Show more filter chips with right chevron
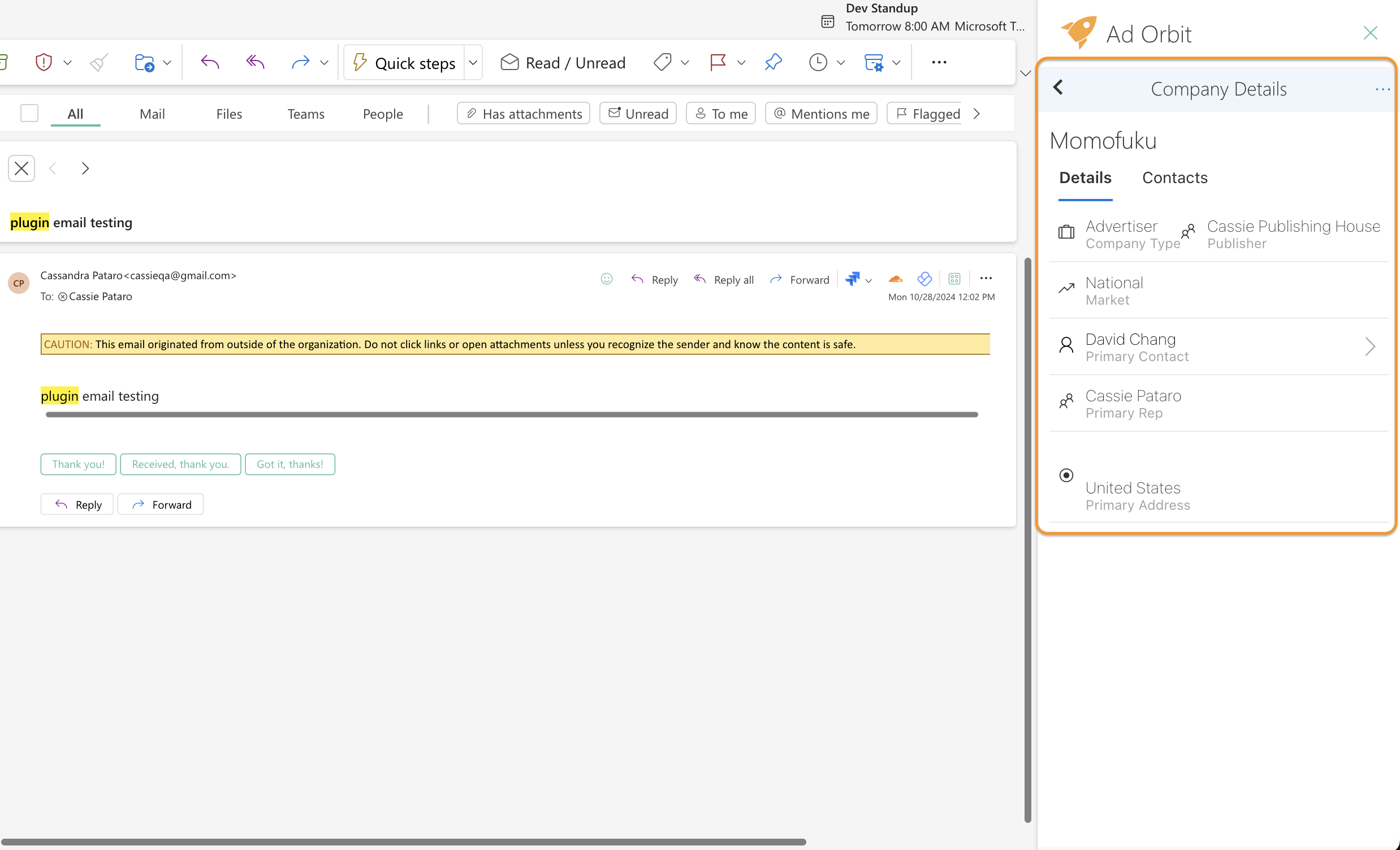This screenshot has width=1400, height=850. pos(976,114)
